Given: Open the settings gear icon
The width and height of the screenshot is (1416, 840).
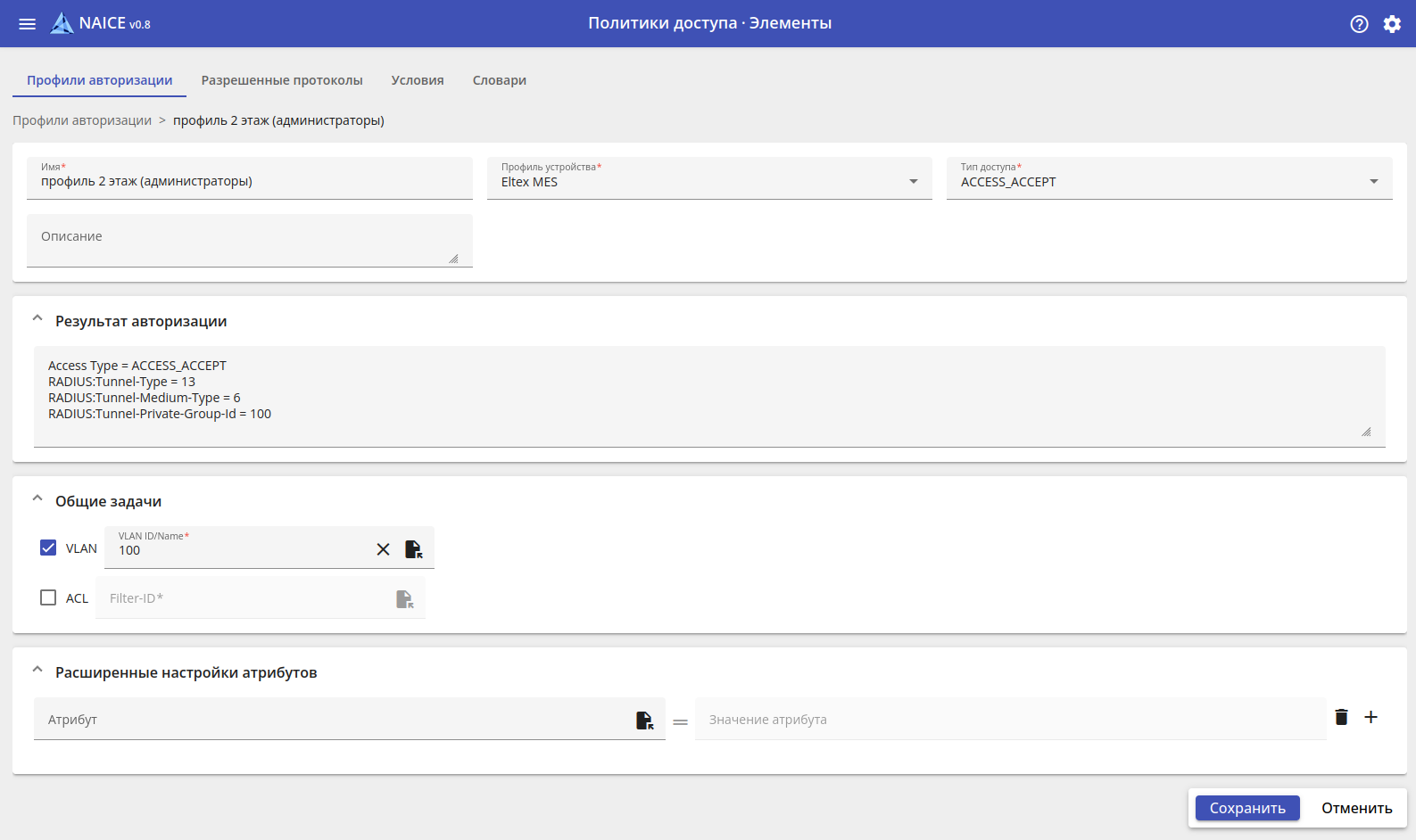Looking at the screenshot, I should tap(1392, 24).
